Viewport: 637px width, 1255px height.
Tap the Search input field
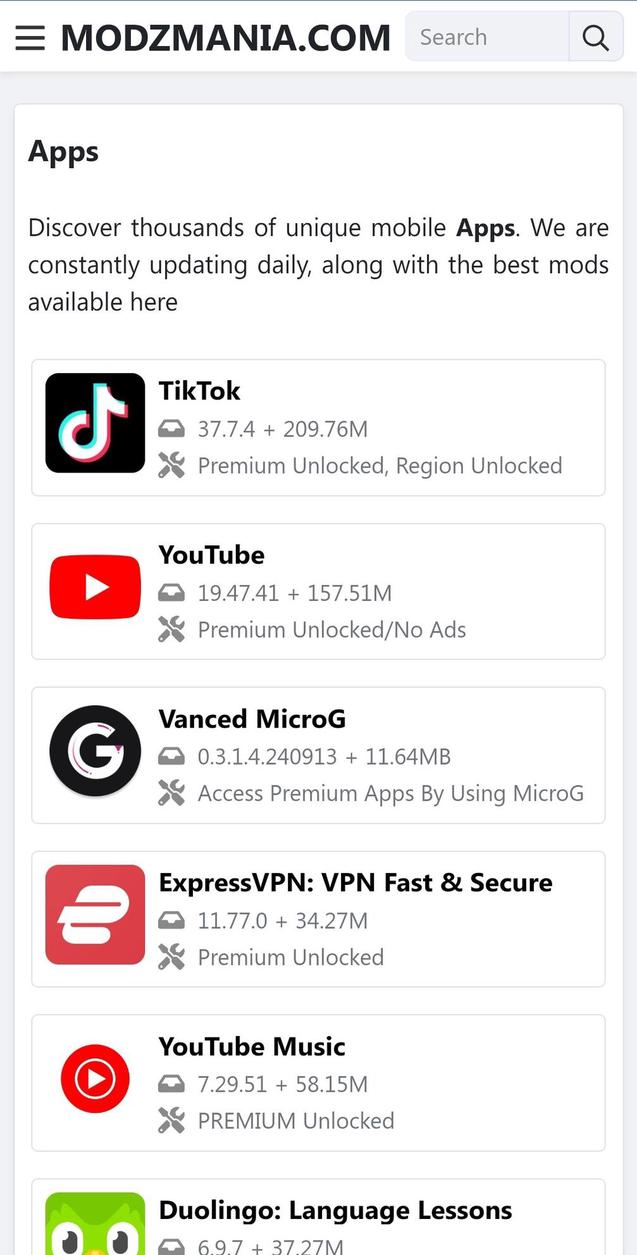pyautogui.click(x=486, y=37)
